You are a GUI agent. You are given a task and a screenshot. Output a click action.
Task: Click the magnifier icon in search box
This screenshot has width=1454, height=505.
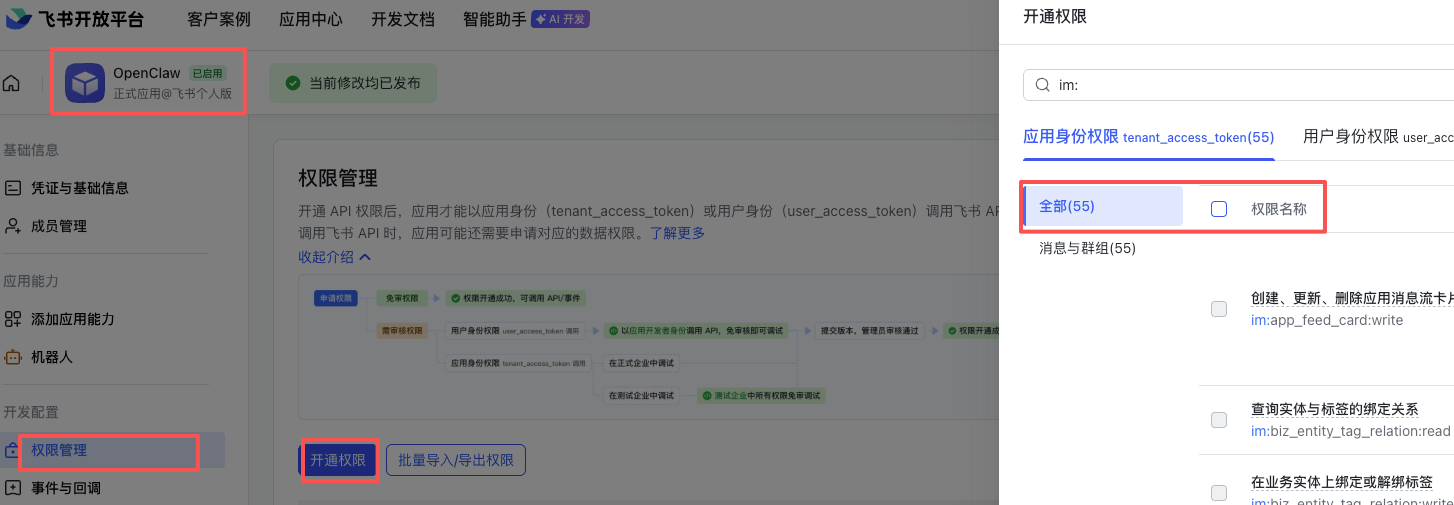tap(1042, 85)
